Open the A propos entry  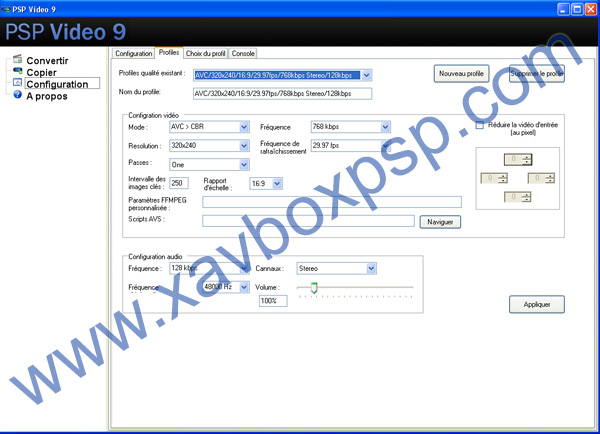pos(47,96)
